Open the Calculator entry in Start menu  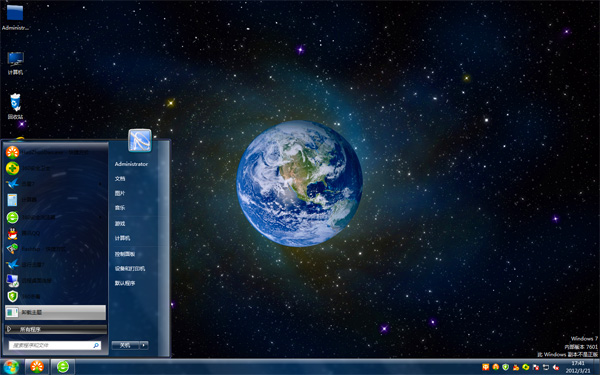tap(55, 200)
